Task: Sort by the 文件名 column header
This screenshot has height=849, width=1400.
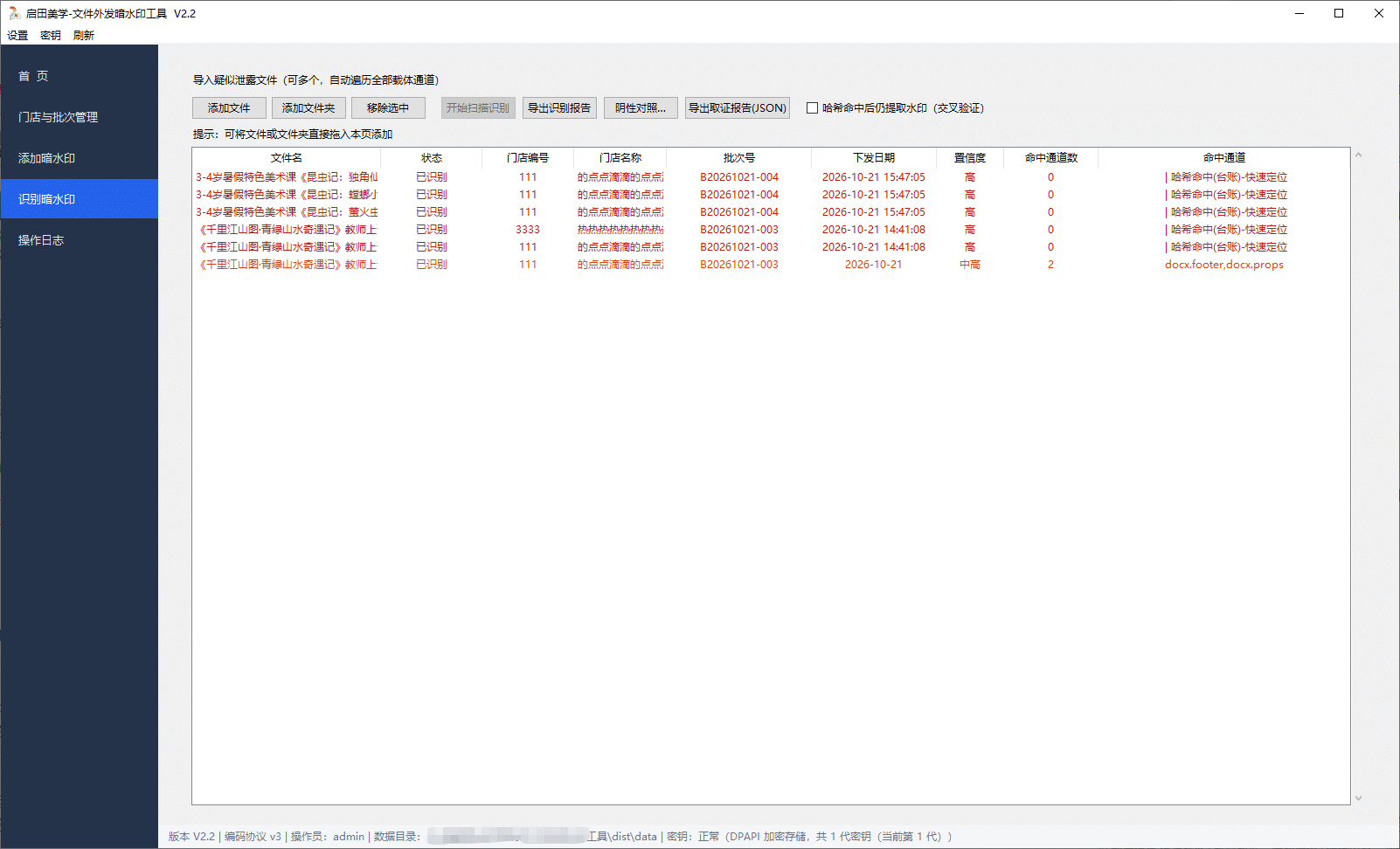Action: click(287, 158)
